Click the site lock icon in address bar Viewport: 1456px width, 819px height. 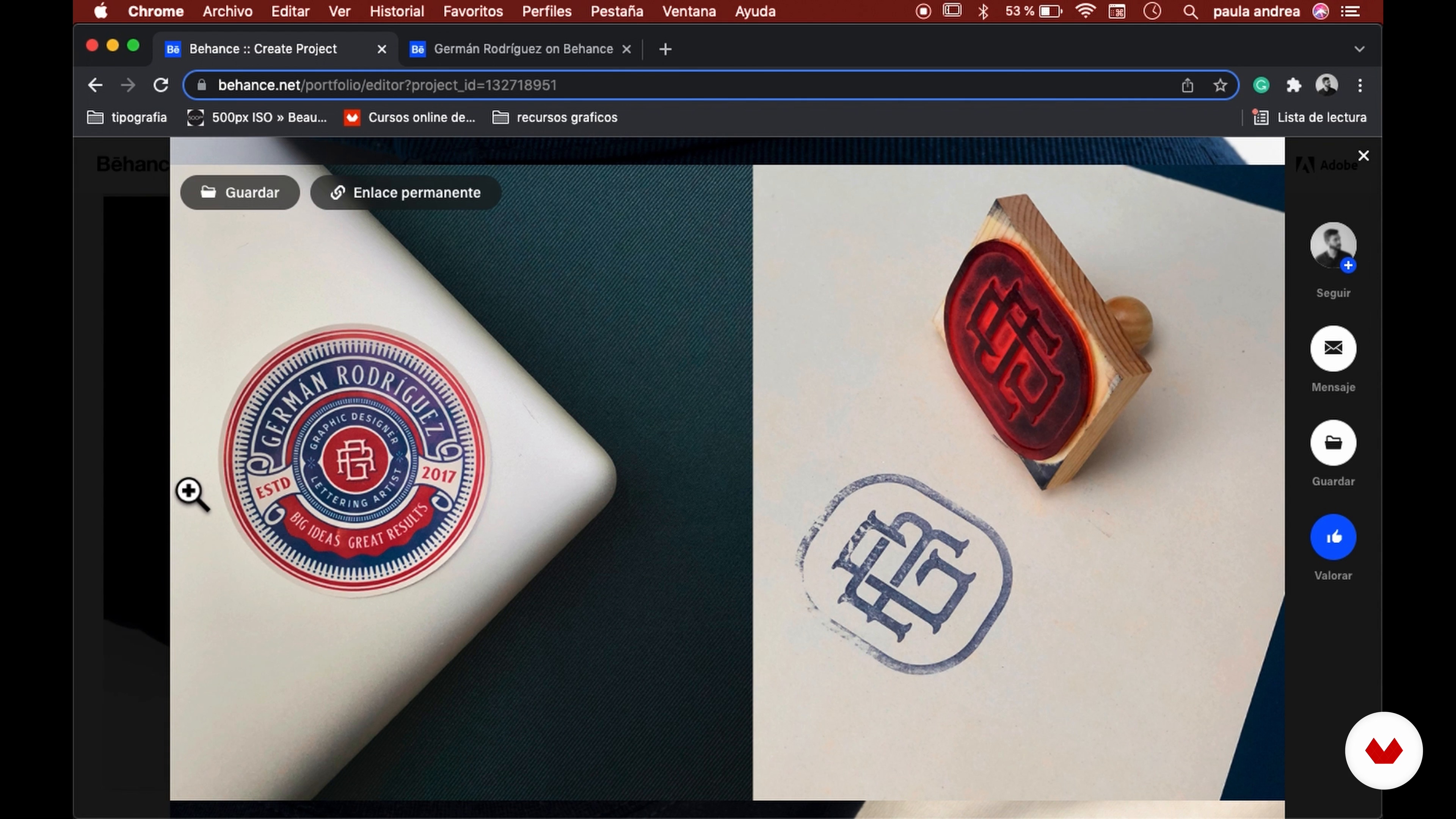coord(201,85)
